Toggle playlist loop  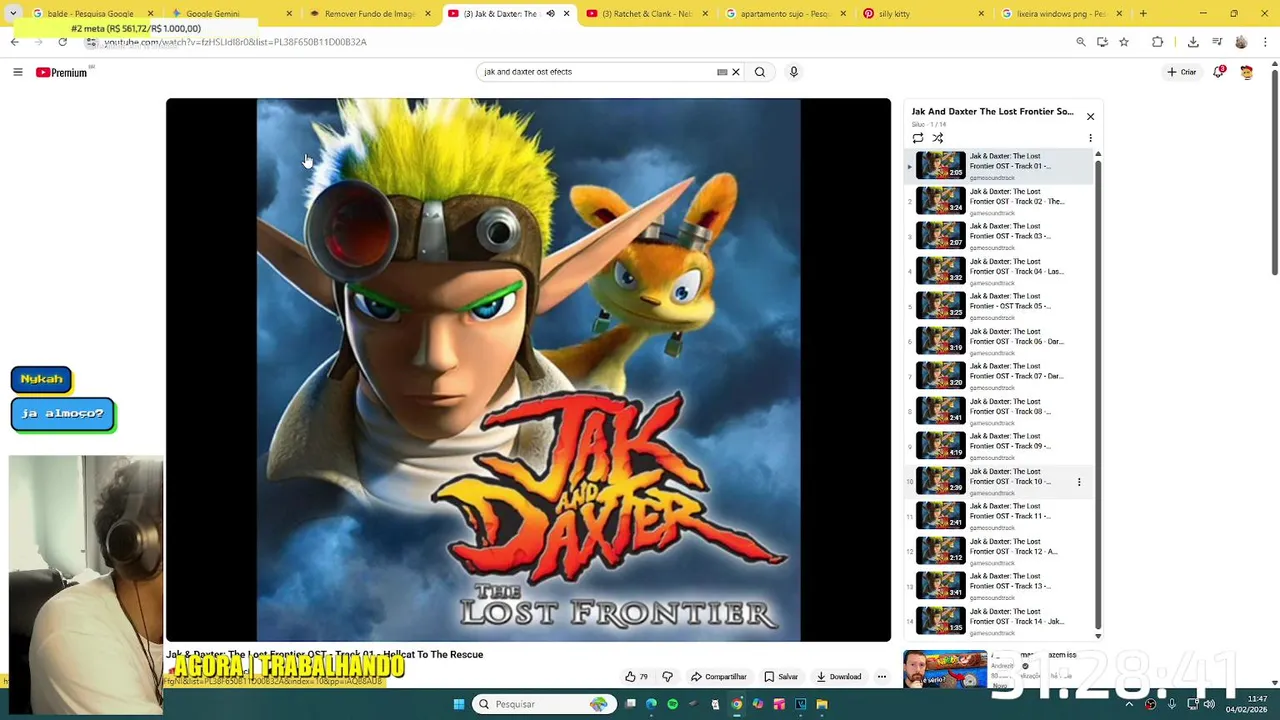918,138
